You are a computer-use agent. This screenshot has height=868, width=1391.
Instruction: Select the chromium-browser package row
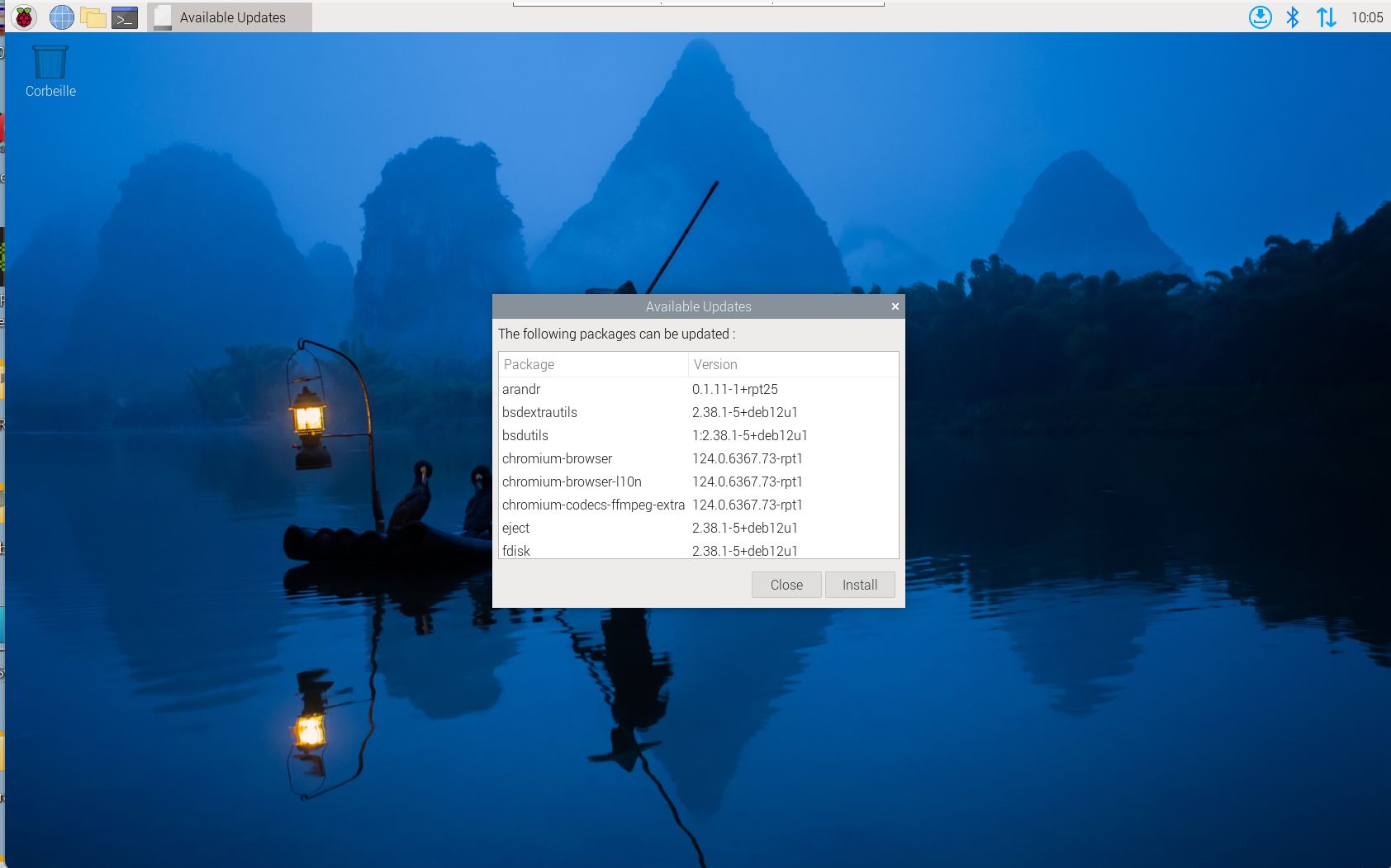click(698, 458)
